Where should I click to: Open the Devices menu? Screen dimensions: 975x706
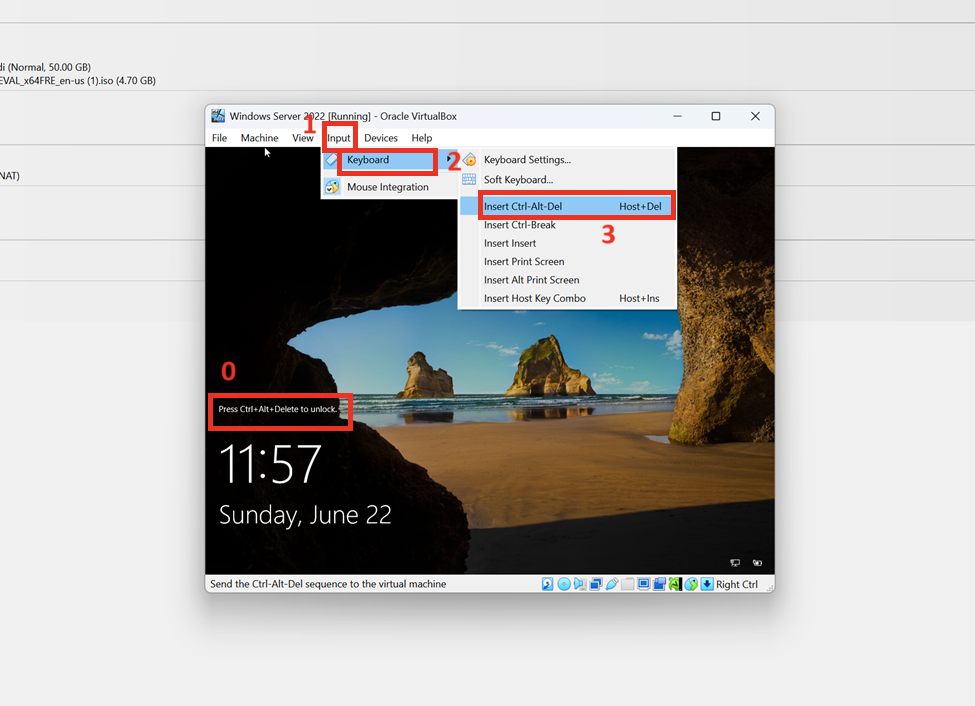click(x=381, y=138)
